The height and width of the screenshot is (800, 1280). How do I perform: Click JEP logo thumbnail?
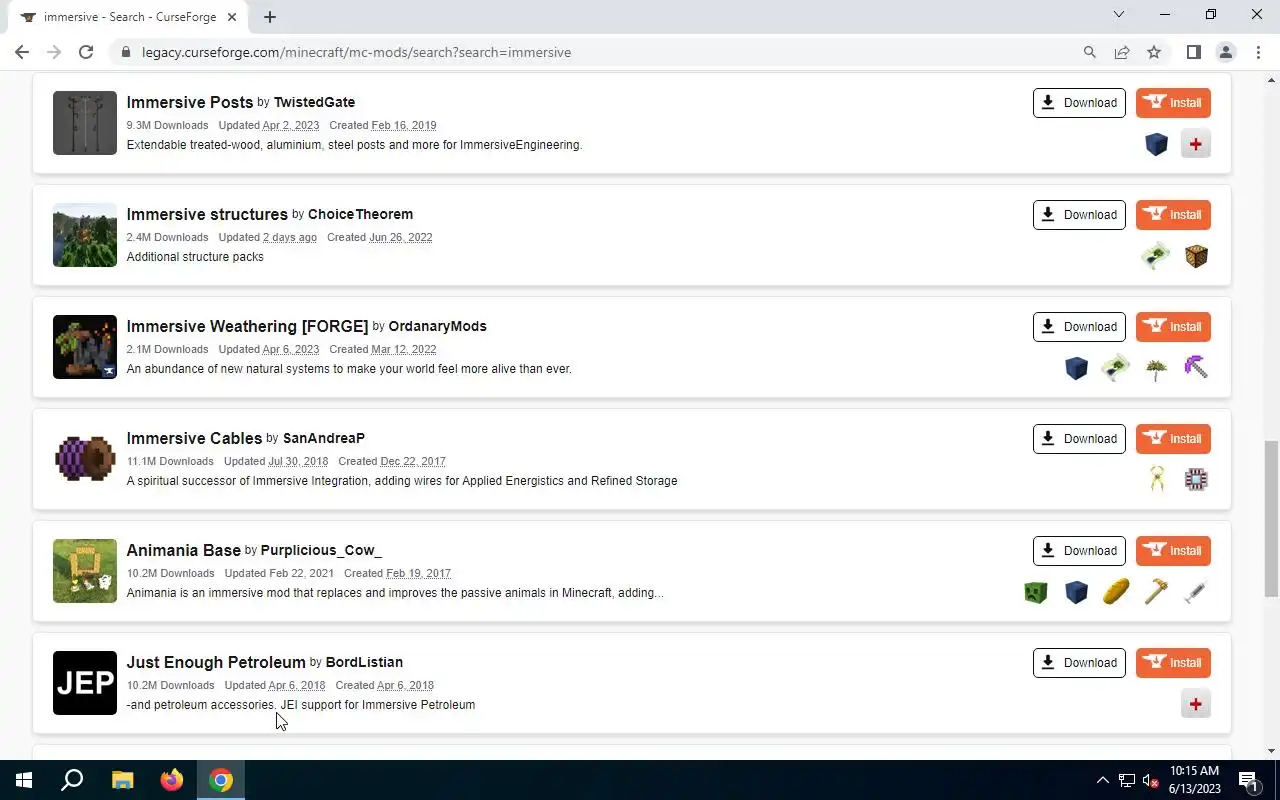(85, 683)
